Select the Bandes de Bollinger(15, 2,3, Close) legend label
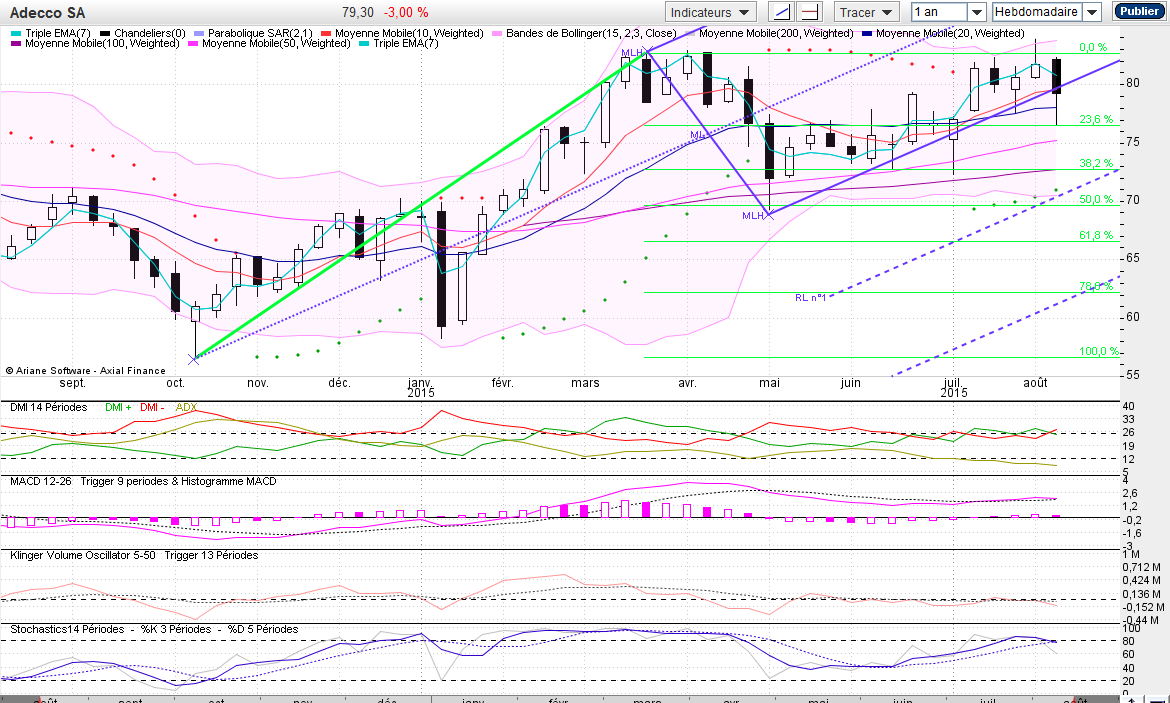The height and width of the screenshot is (703, 1170). pyautogui.click(x=591, y=34)
